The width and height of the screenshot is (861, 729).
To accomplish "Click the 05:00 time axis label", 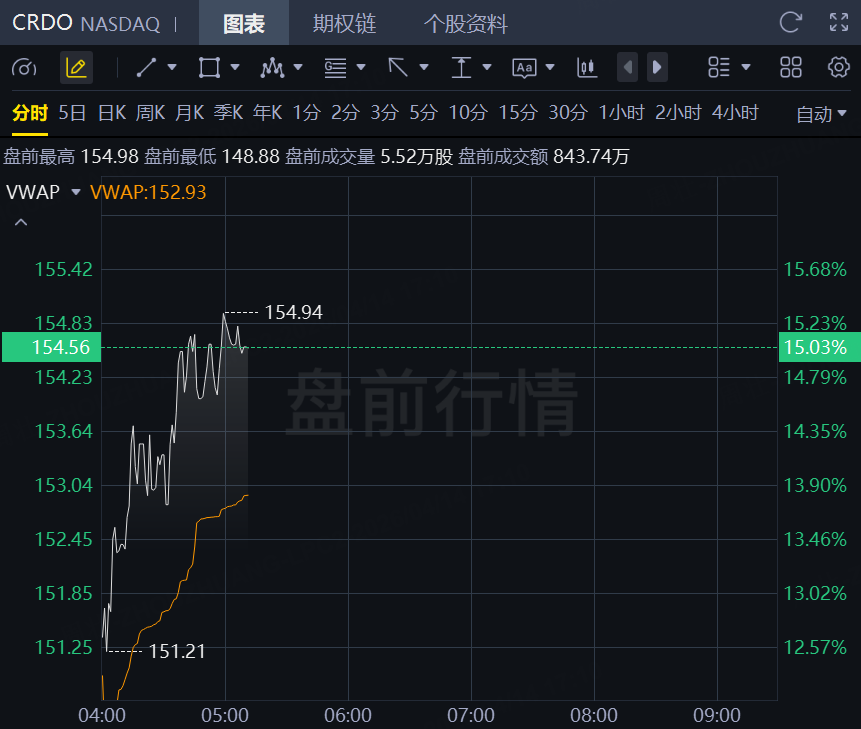I will (225, 715).
